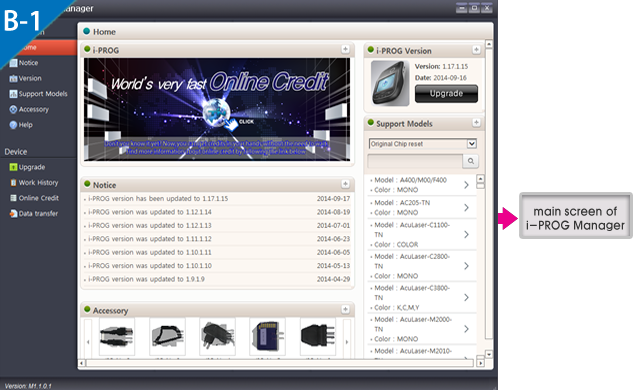Image resolution: width=644 pixels, height=390 pixels.
Task: Click the Online Credit banner image
Action: 217,109
